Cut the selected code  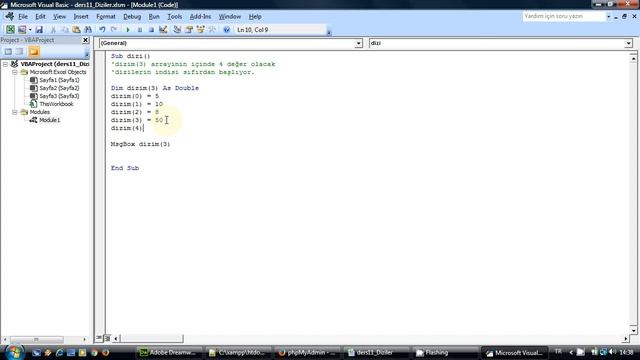click(53, 29)
